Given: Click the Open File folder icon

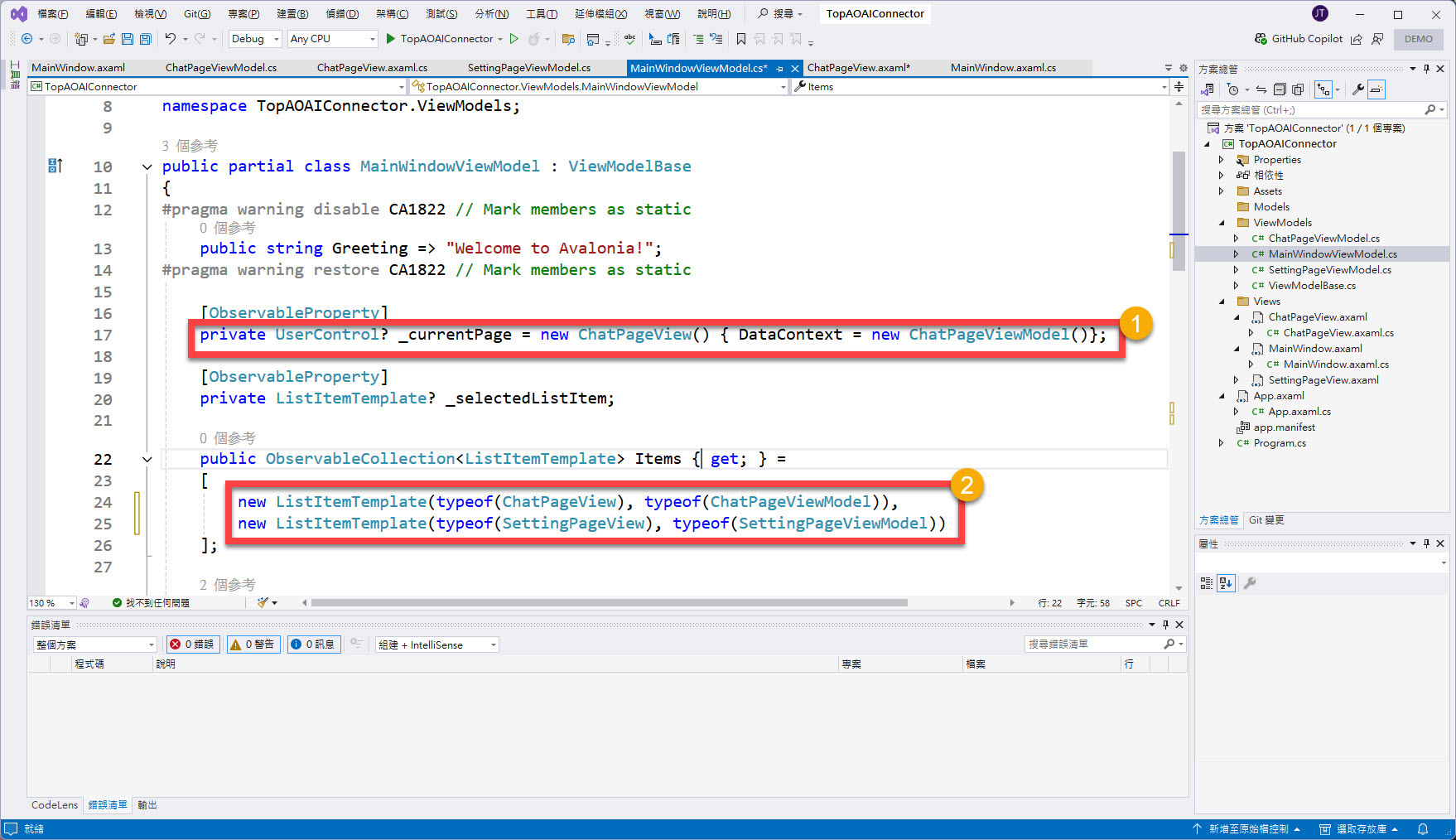Looking at the screenshot, I should click(108, 39).
